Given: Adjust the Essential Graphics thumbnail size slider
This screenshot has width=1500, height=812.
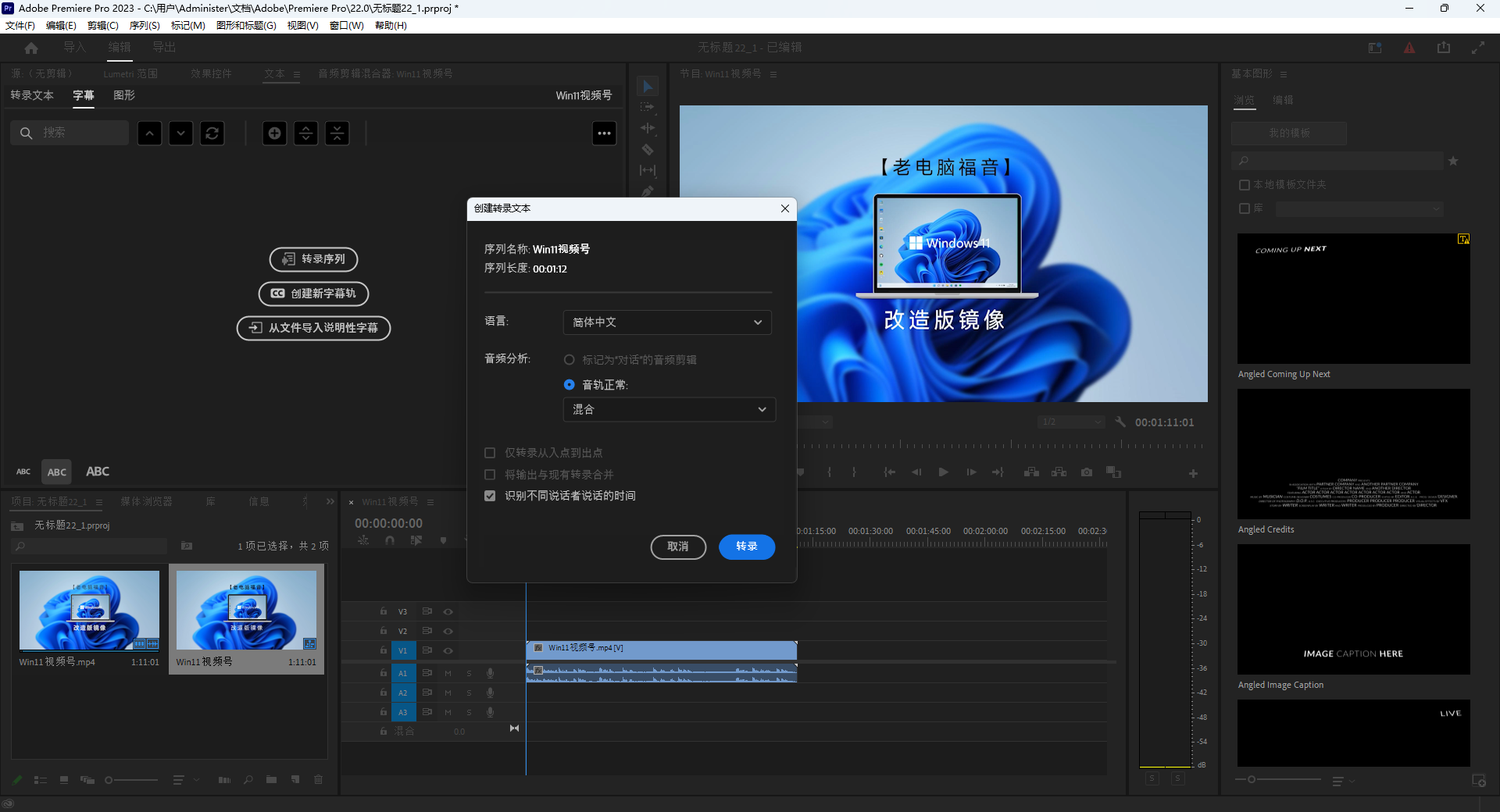Looking at the screenshot, I should (x=1278, y=780).
